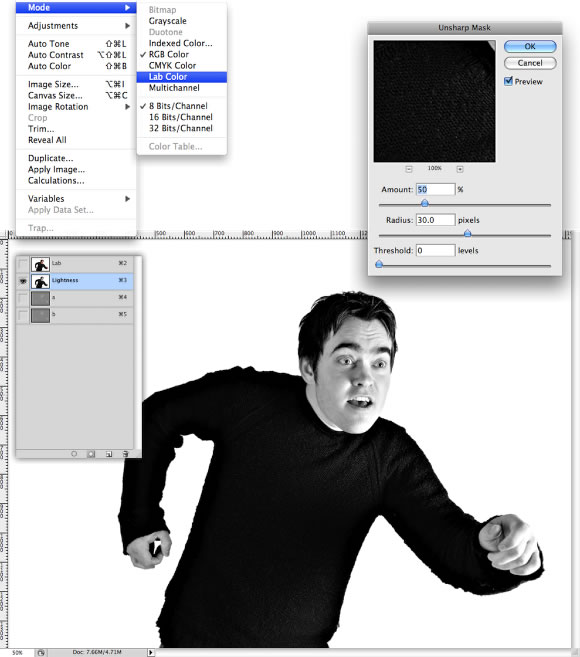The height and width of the screenshot is (657, 580).
Task: Click Doc: 7.66M/4.71M status text
Action: [97, 652]
